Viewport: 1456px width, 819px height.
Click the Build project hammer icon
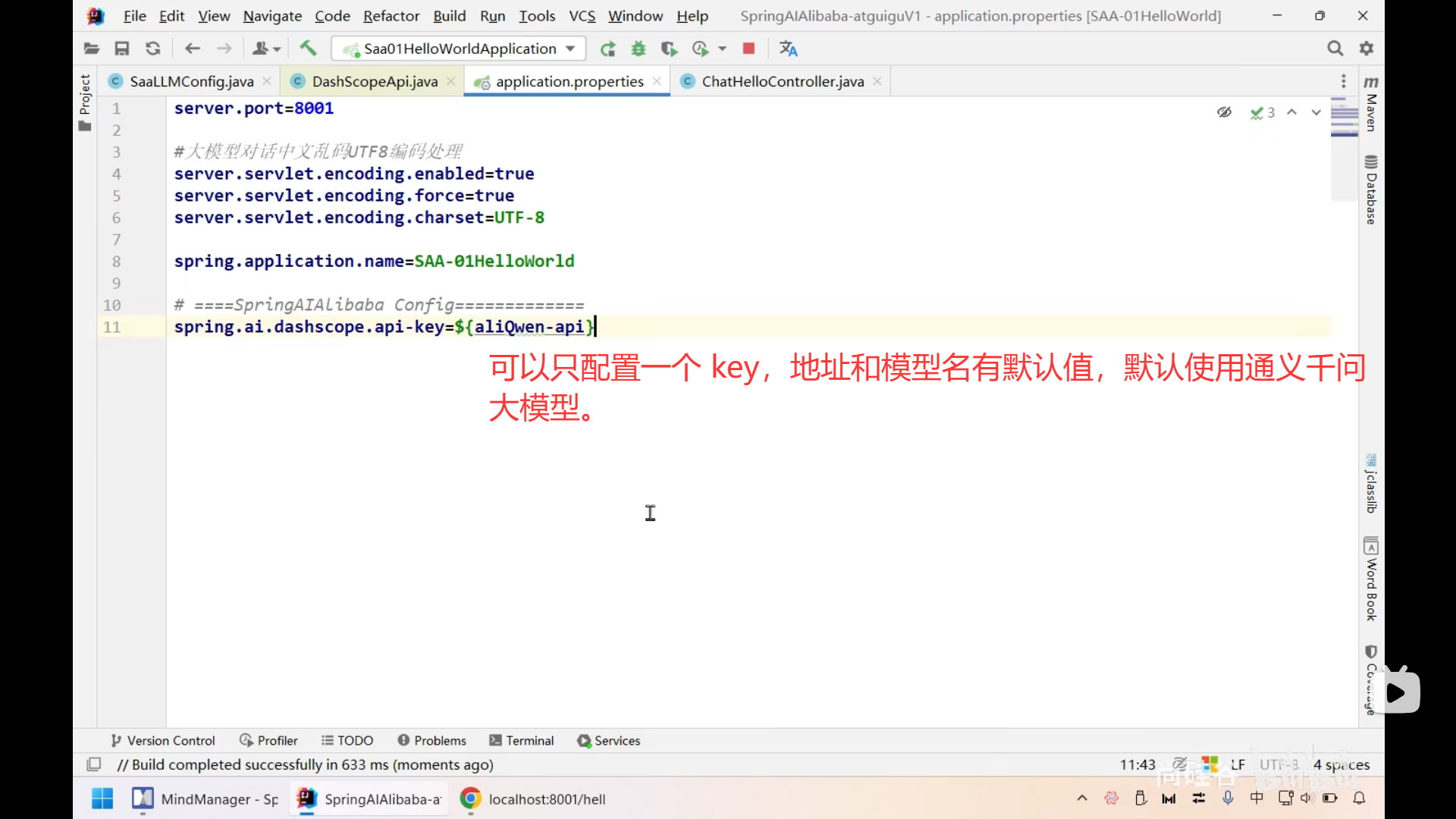[x=308, y=49]
